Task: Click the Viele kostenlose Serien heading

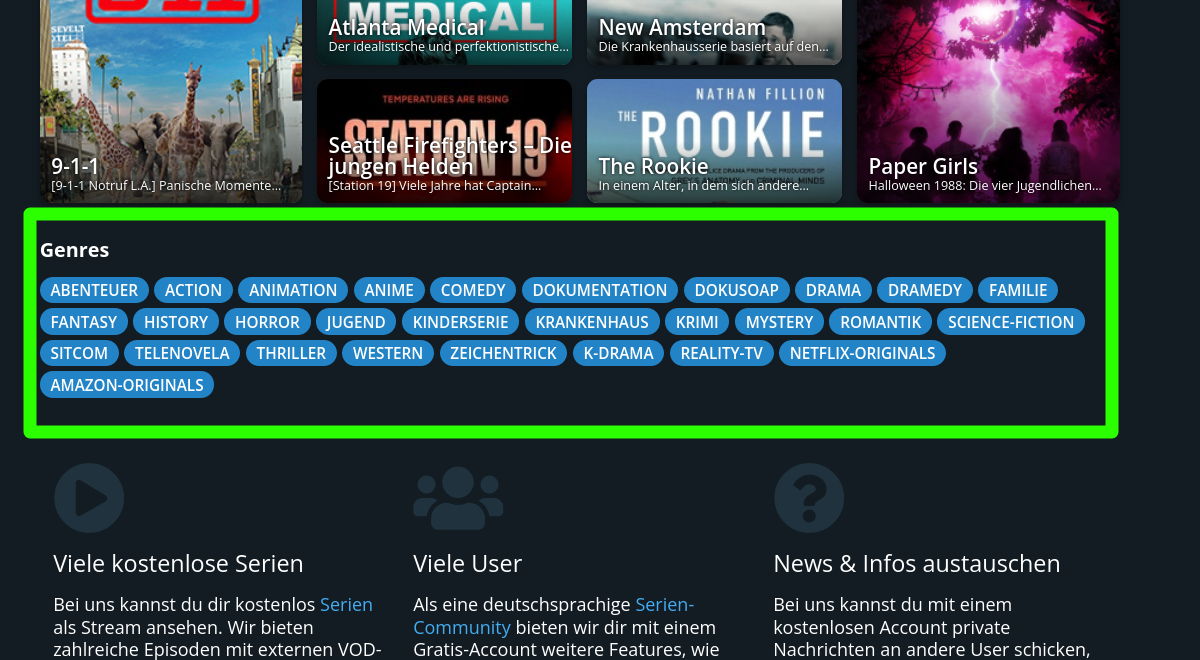Action: pos(178,564)
